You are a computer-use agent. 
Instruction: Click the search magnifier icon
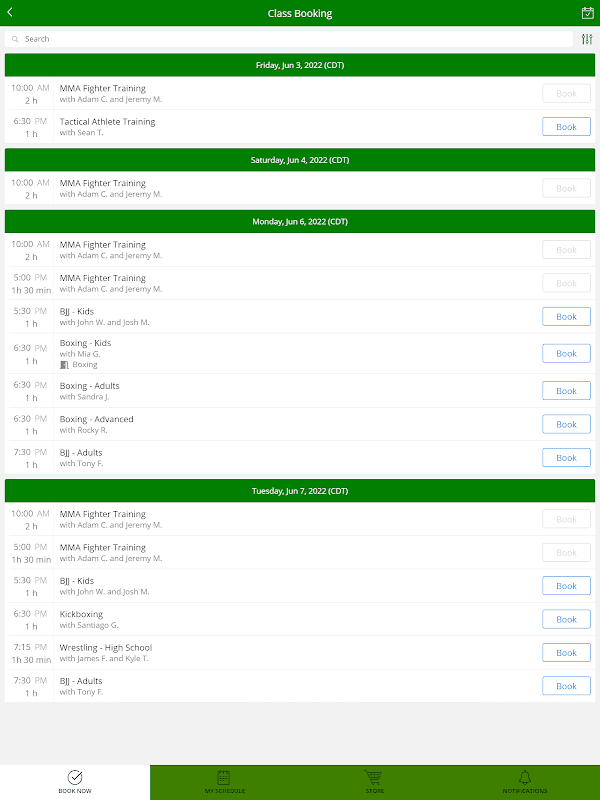tap(15, 39)
